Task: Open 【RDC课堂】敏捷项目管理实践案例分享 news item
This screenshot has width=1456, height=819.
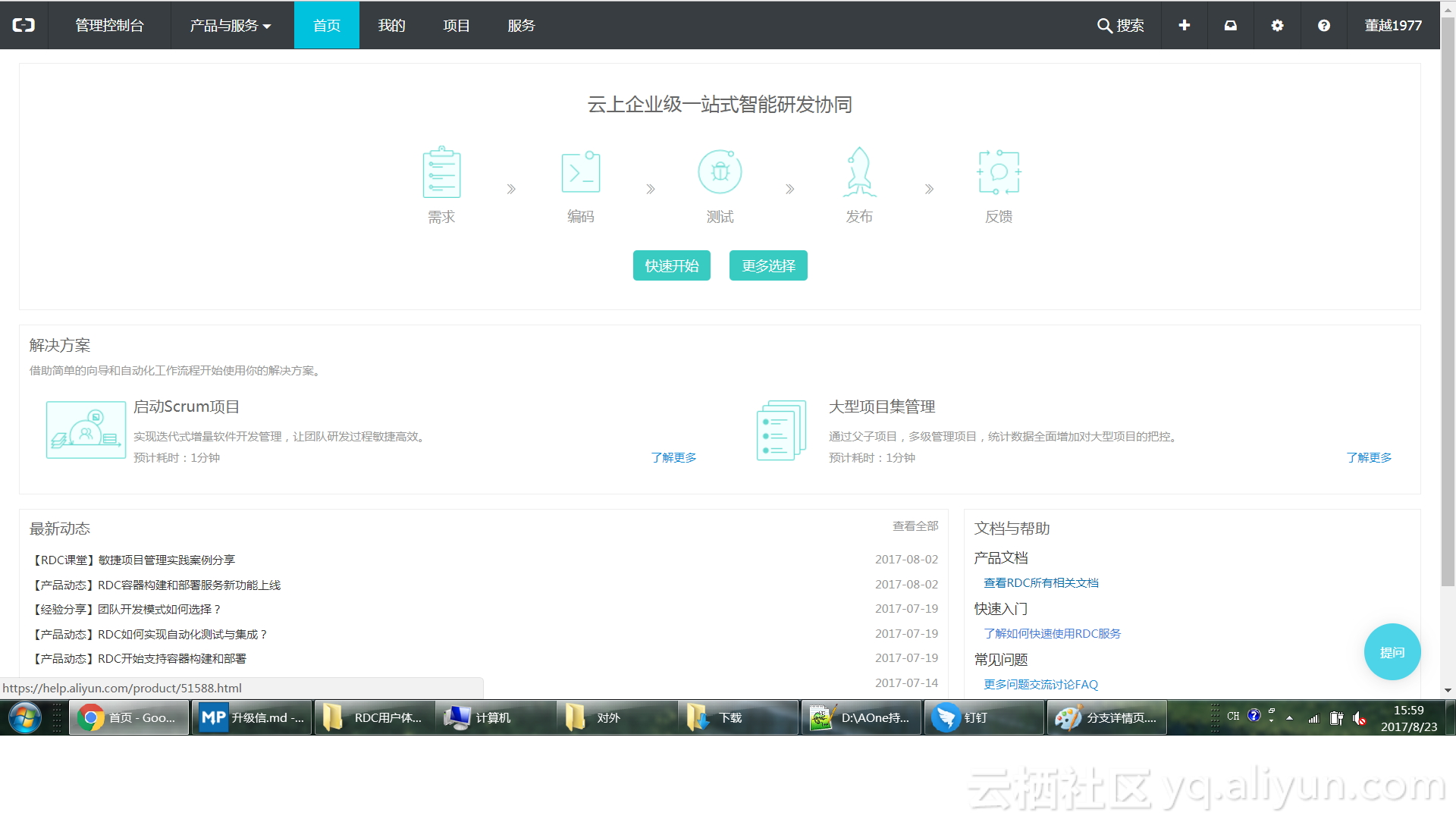Action: point(132,560)
